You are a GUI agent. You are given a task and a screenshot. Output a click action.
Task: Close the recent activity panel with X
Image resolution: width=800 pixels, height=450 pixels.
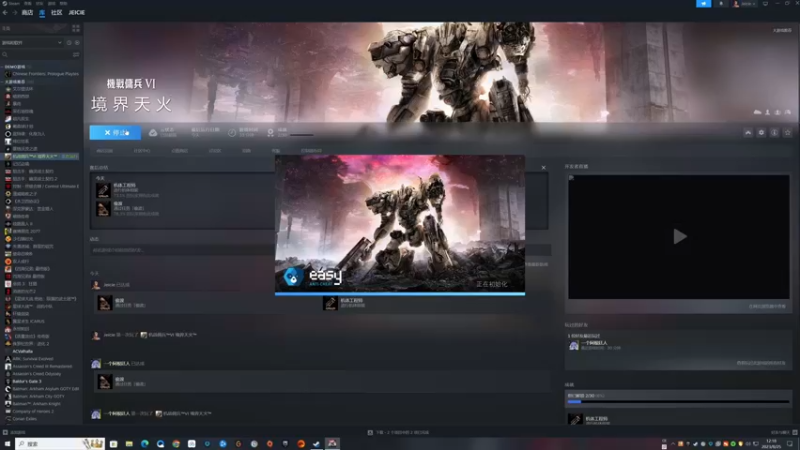543,168
